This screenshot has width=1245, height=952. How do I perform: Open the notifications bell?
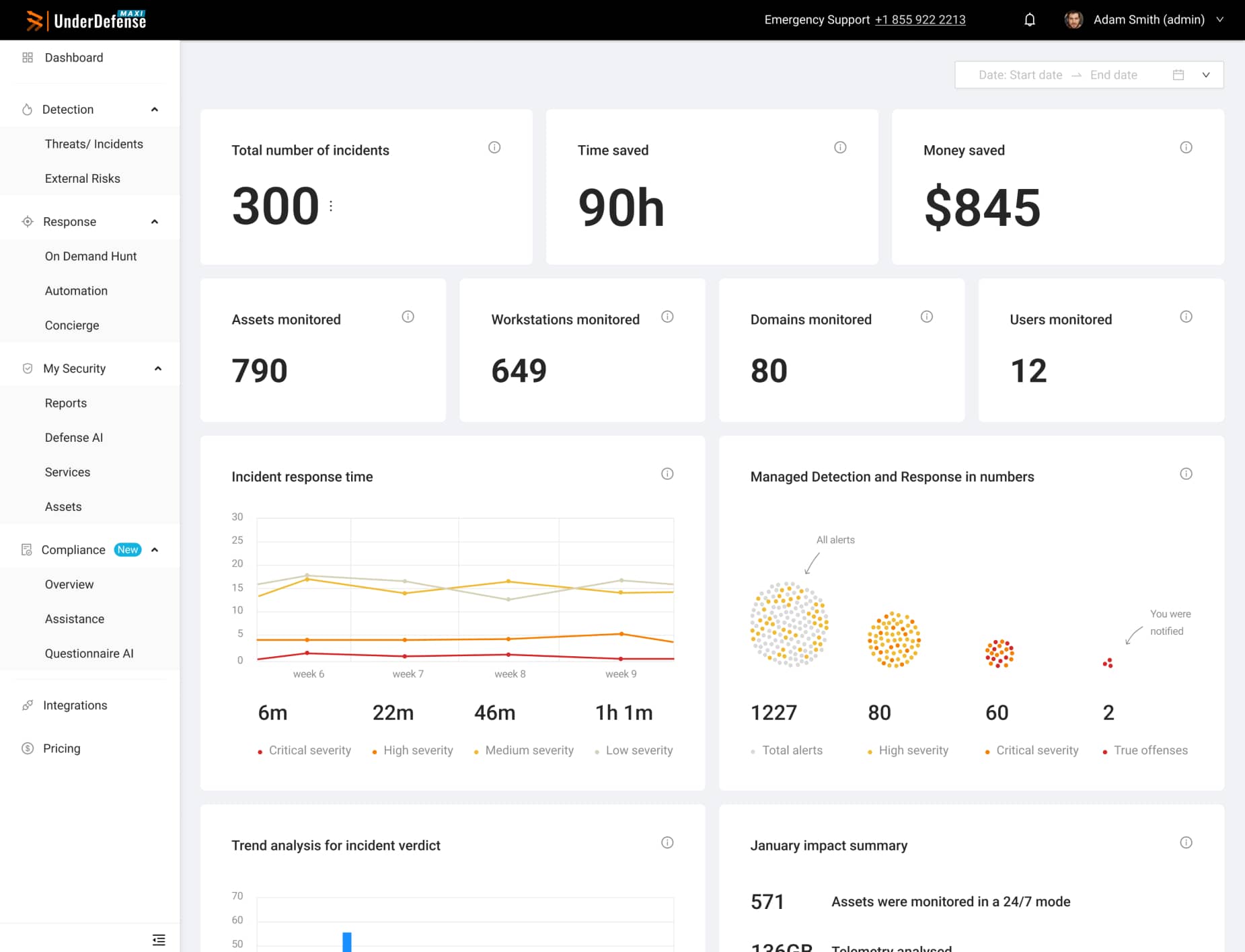(1029, 19)
